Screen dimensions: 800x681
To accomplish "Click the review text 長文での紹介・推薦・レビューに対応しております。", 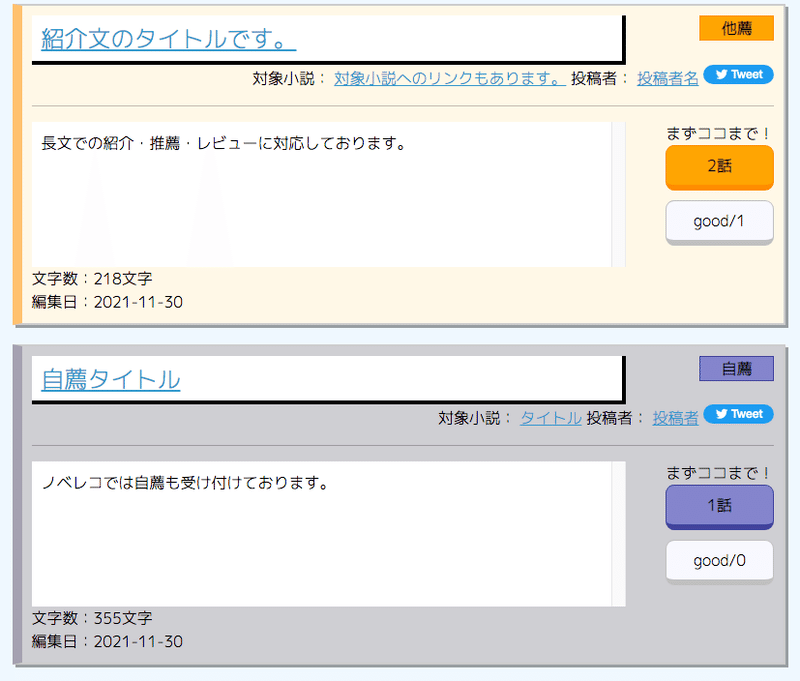I will 223,143.
